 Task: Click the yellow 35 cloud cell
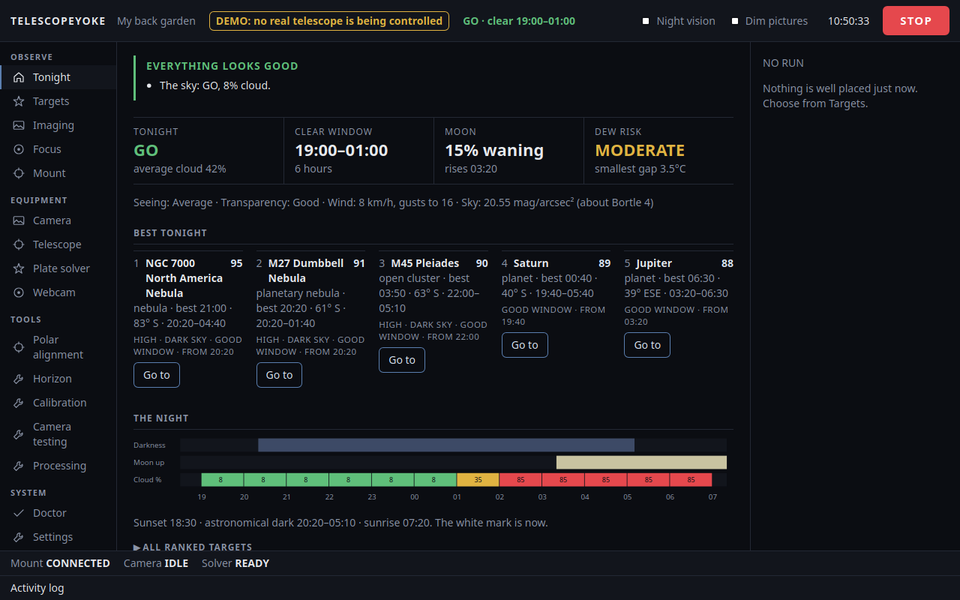478,479
